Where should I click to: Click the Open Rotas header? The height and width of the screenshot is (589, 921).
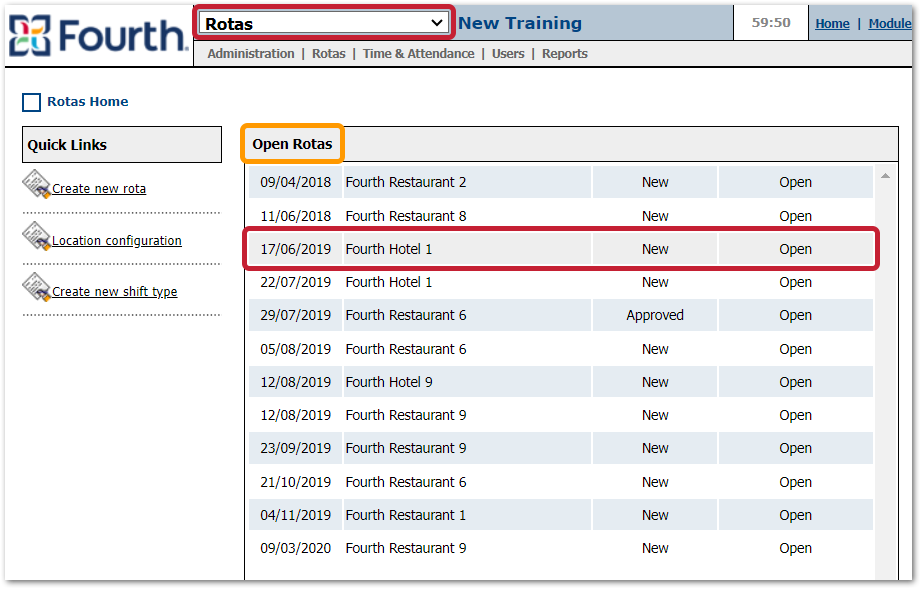point(292,144)
